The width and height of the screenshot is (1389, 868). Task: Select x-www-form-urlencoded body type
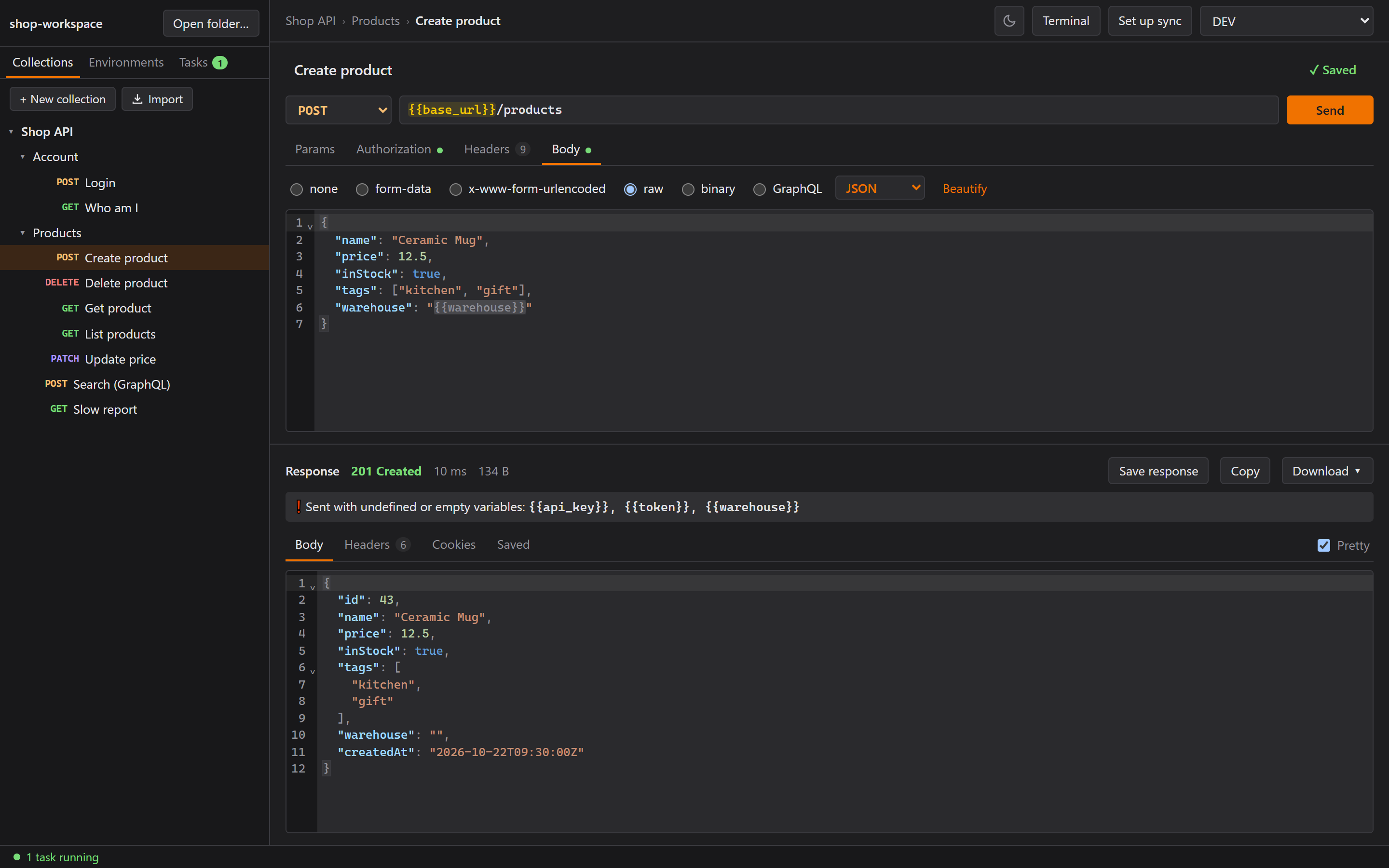pyautogui.click(x=455, y=190)
